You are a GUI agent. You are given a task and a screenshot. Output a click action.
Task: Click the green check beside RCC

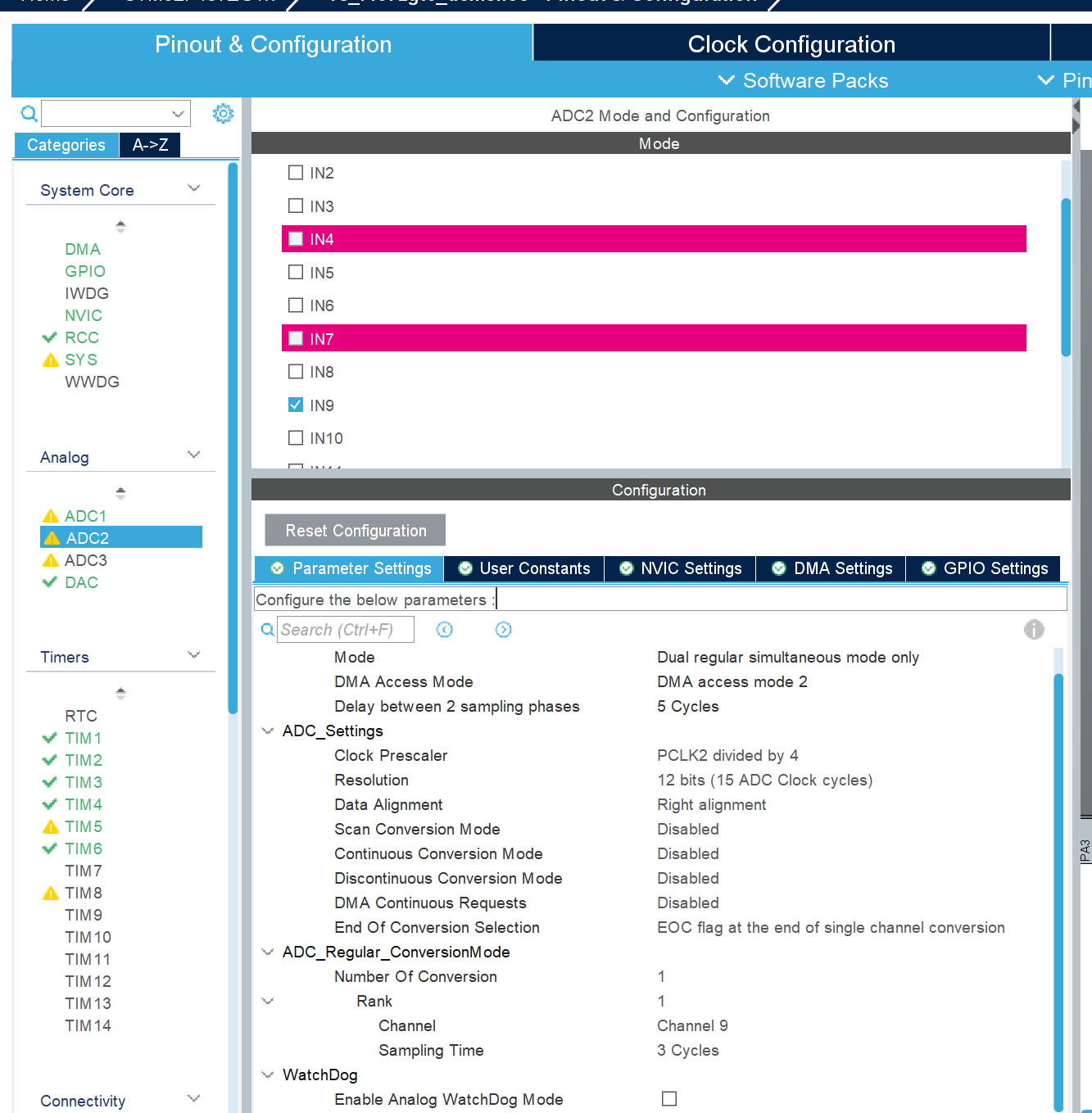50,337
